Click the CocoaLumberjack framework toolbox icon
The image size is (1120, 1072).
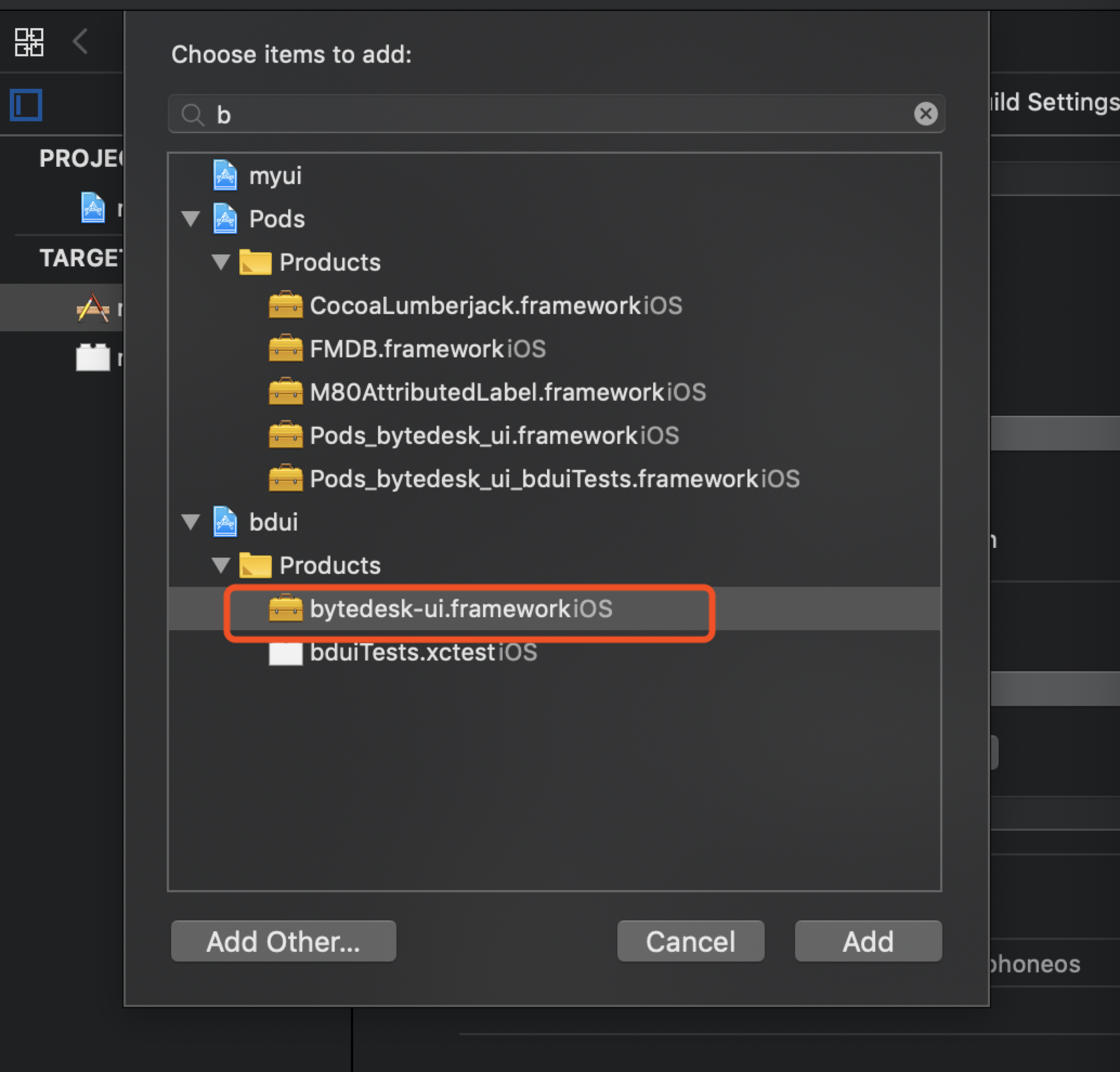tap(286, 305)
